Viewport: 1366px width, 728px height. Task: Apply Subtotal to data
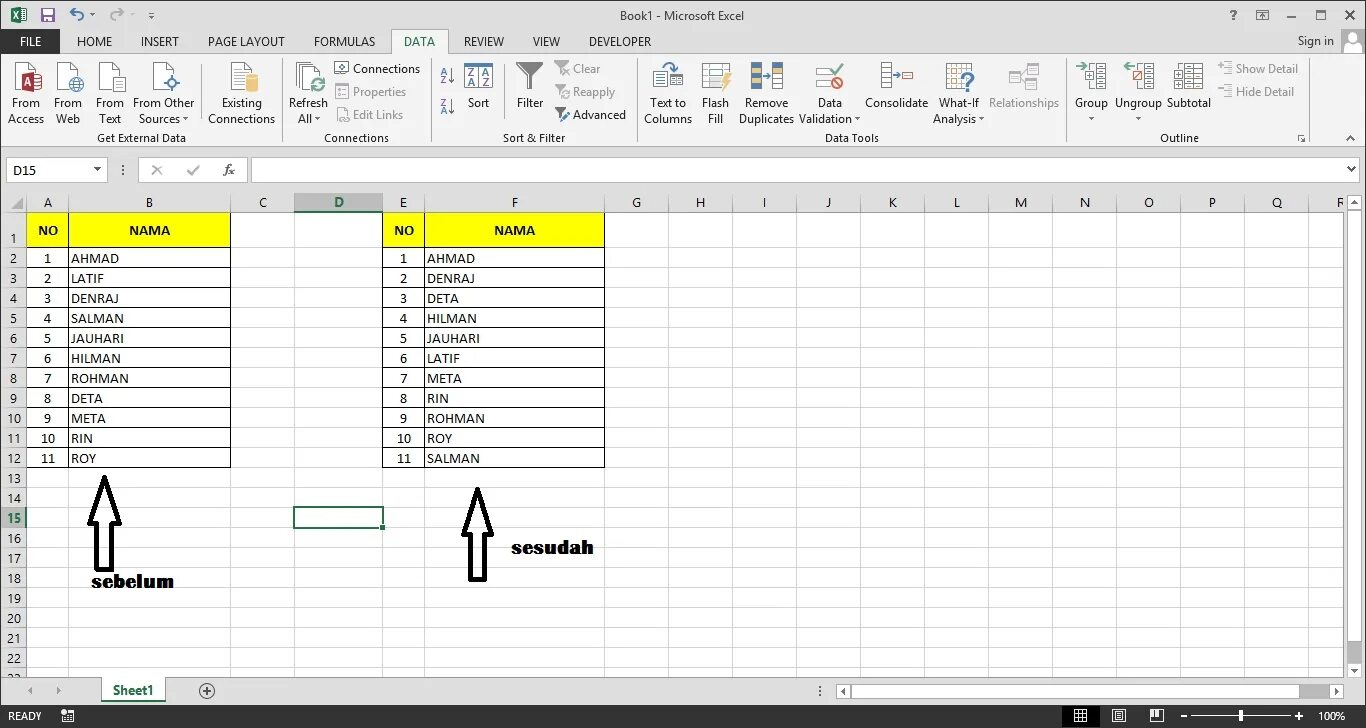click(x=1188, y=87)
